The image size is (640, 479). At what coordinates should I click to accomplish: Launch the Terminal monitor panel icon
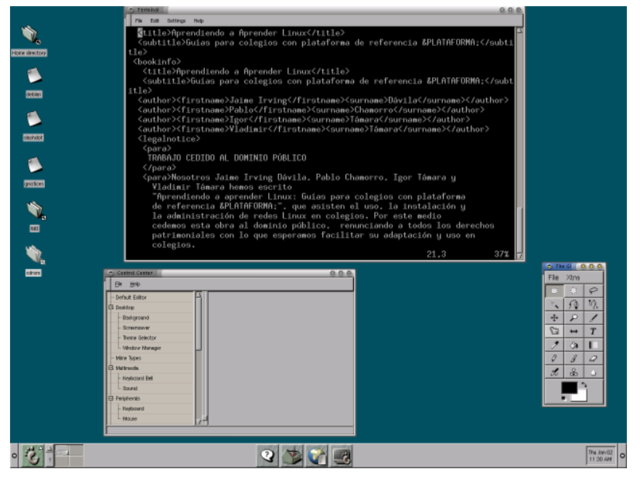[342, 455]
